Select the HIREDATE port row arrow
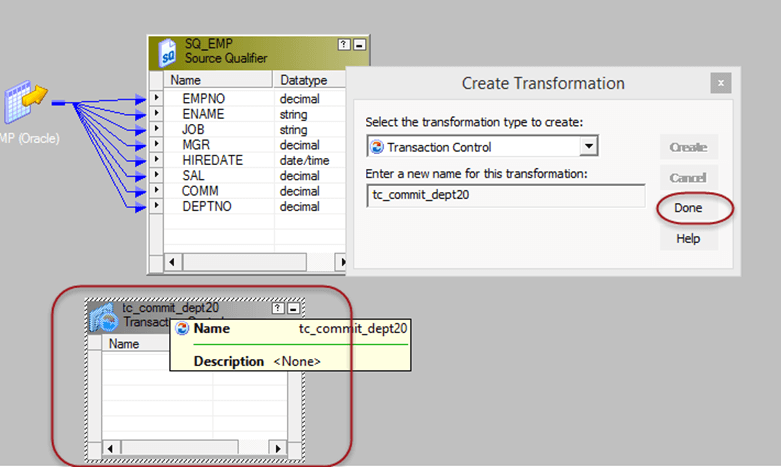Screen dimensions: 781x467 156,160
